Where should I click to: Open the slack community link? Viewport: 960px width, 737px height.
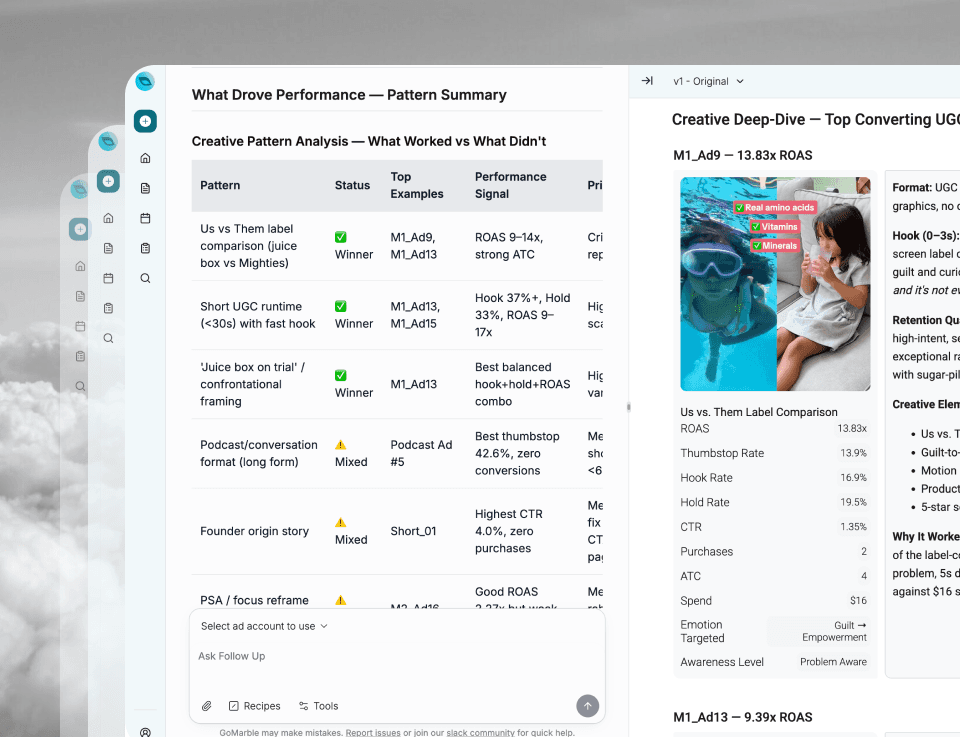(x=480, y=732)
